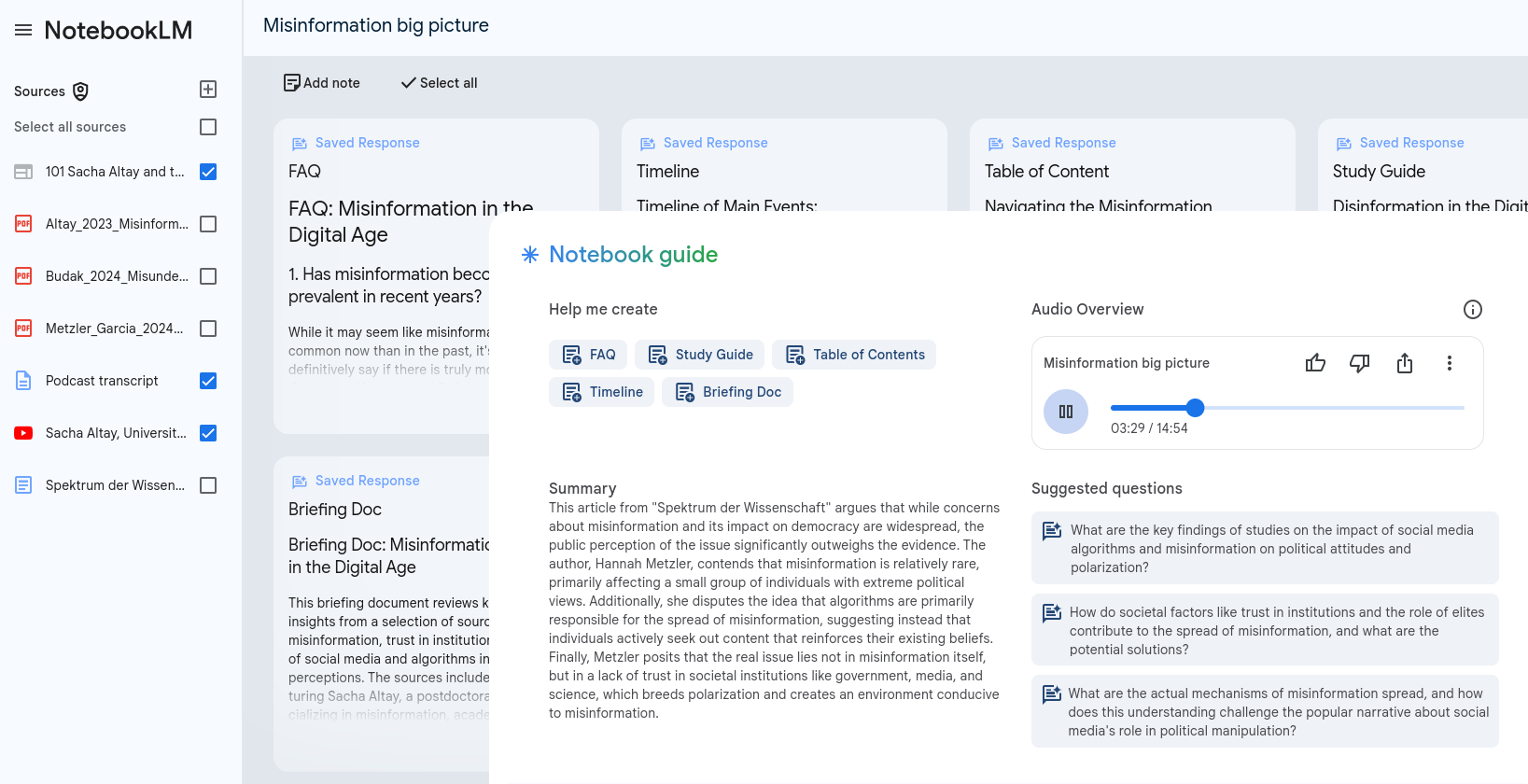Click the audio progress slider handle

pos(1195,408)
